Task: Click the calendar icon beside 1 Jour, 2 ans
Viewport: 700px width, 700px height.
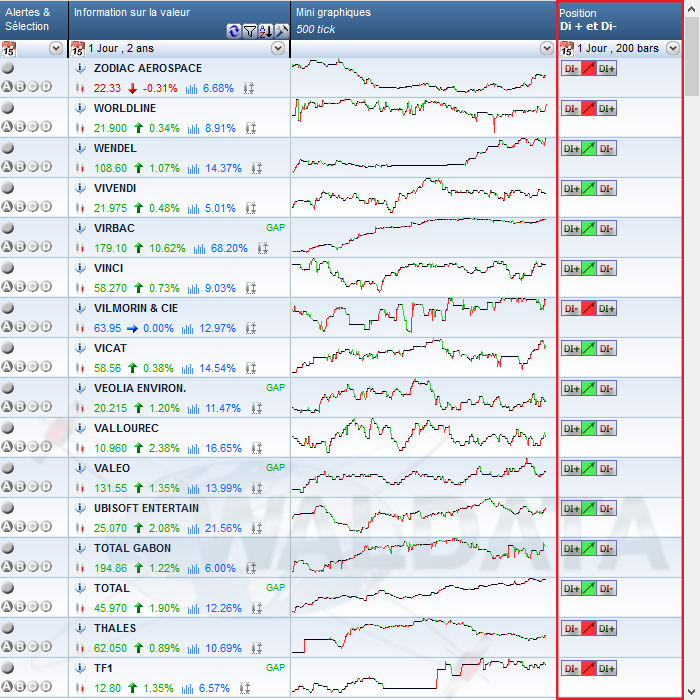Action: coord(78,48)
